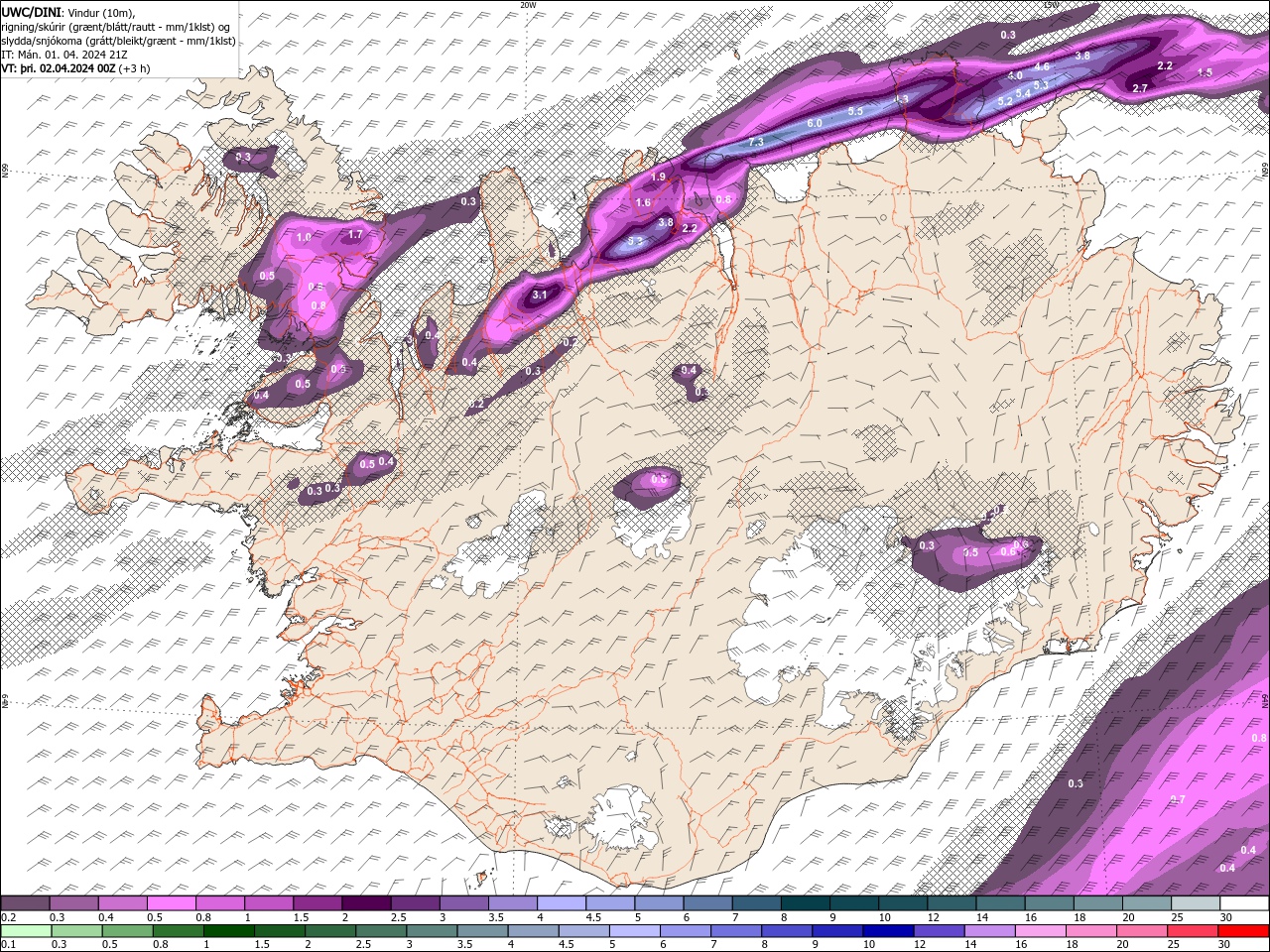Select the dark green bottom-row swatch between 1 and 1.5
The image size is (1270, 952).
(228, 931)
